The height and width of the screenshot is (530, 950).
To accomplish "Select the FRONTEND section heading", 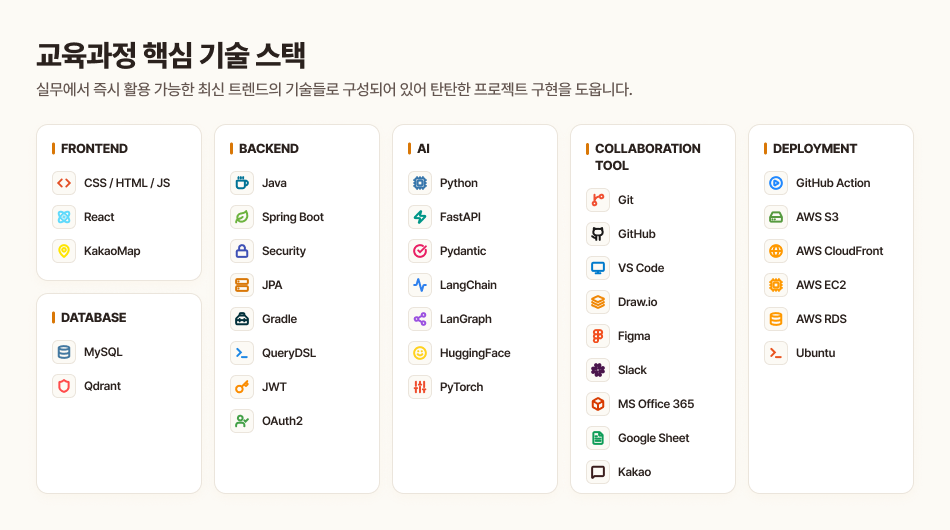I will [x=95, y=148].
